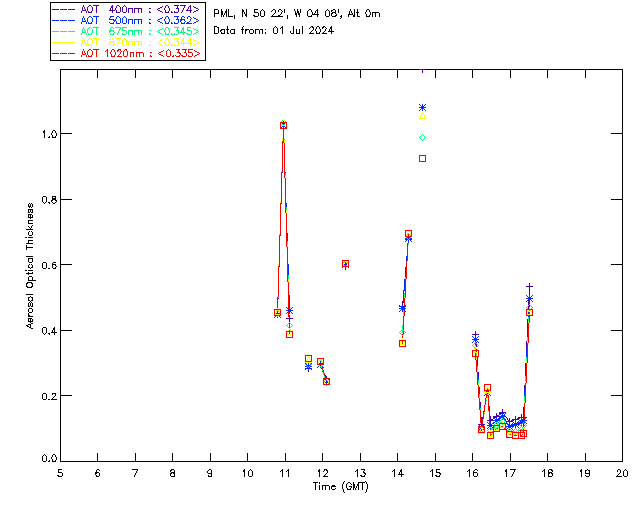Click the 5 hour x-axis label
The width and height of the screenshot is (640, 512).
point(60,474)
